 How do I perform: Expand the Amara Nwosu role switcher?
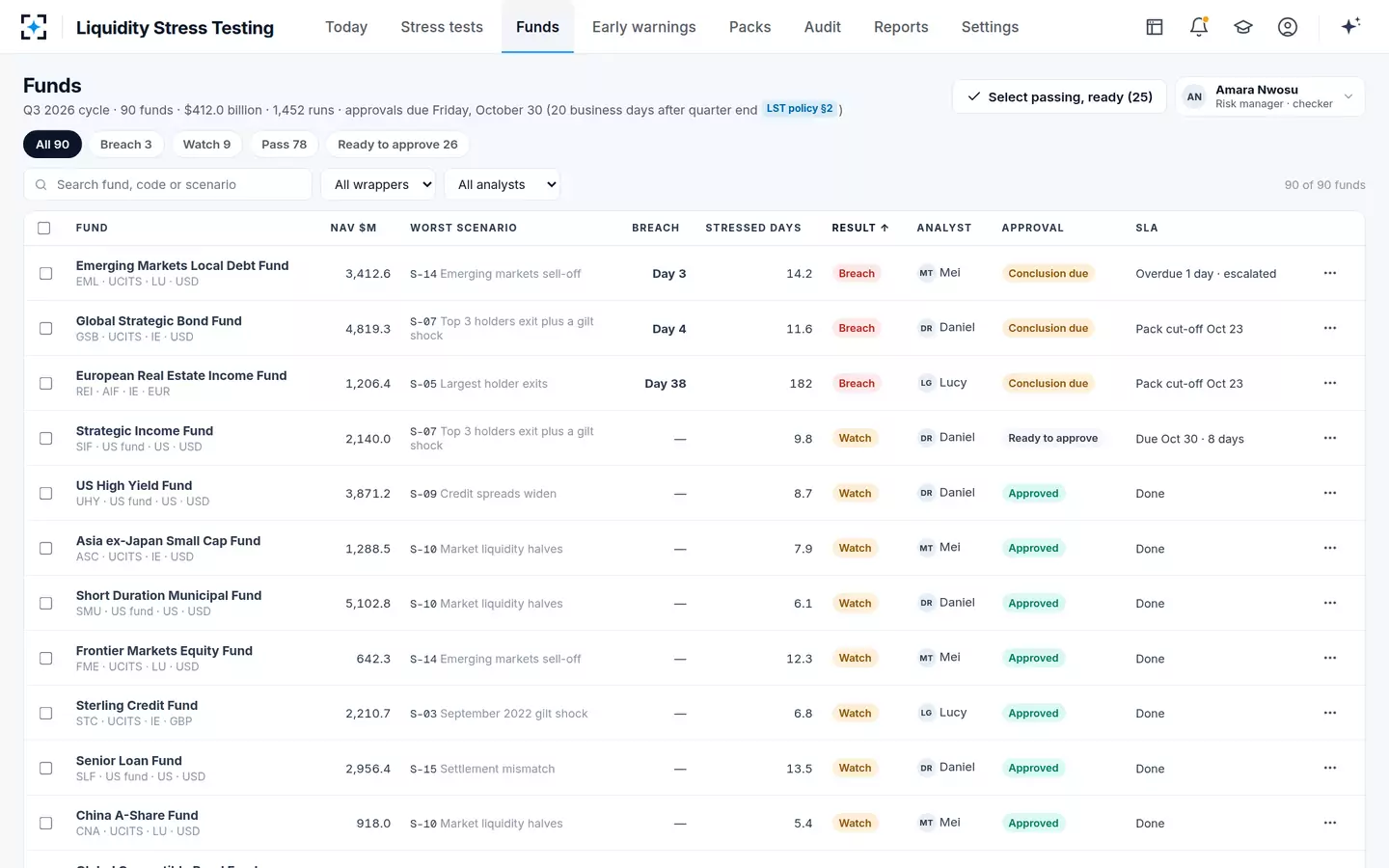point(1269,96)
